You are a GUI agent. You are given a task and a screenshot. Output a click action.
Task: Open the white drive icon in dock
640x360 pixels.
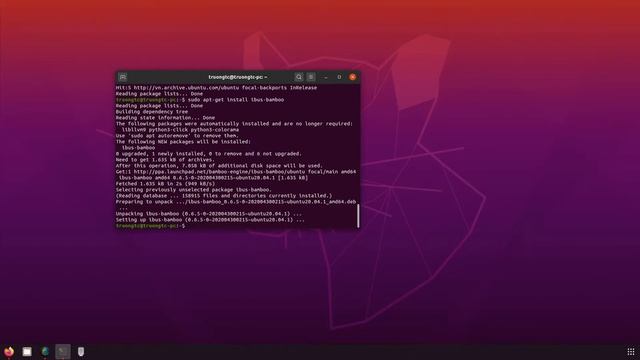(x=81, y=351)
